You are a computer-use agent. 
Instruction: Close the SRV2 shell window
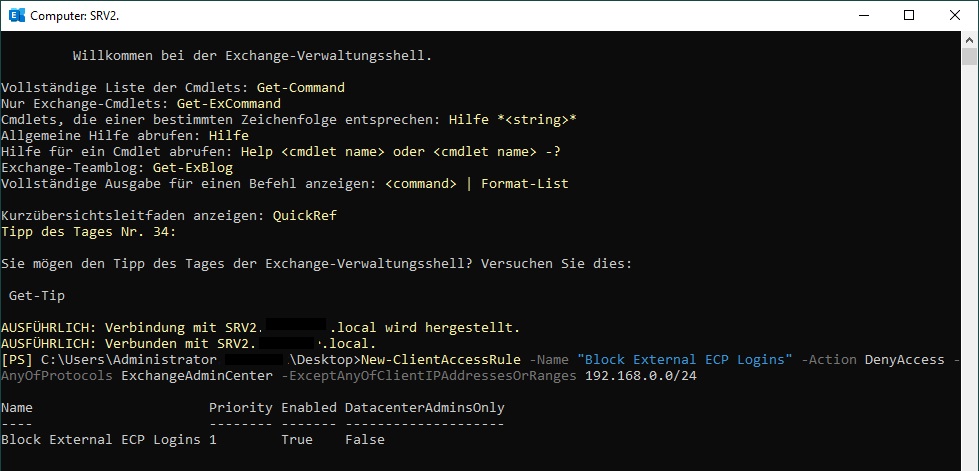[x=955, y=16]
